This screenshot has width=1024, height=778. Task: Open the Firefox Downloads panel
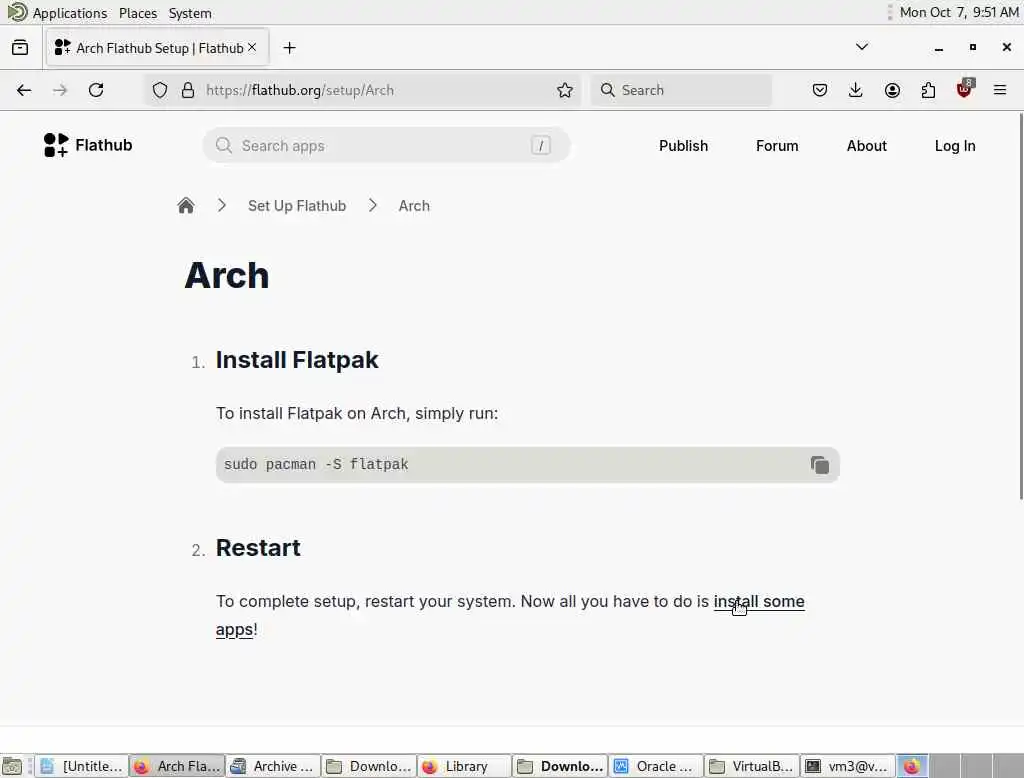click(856, 90)
